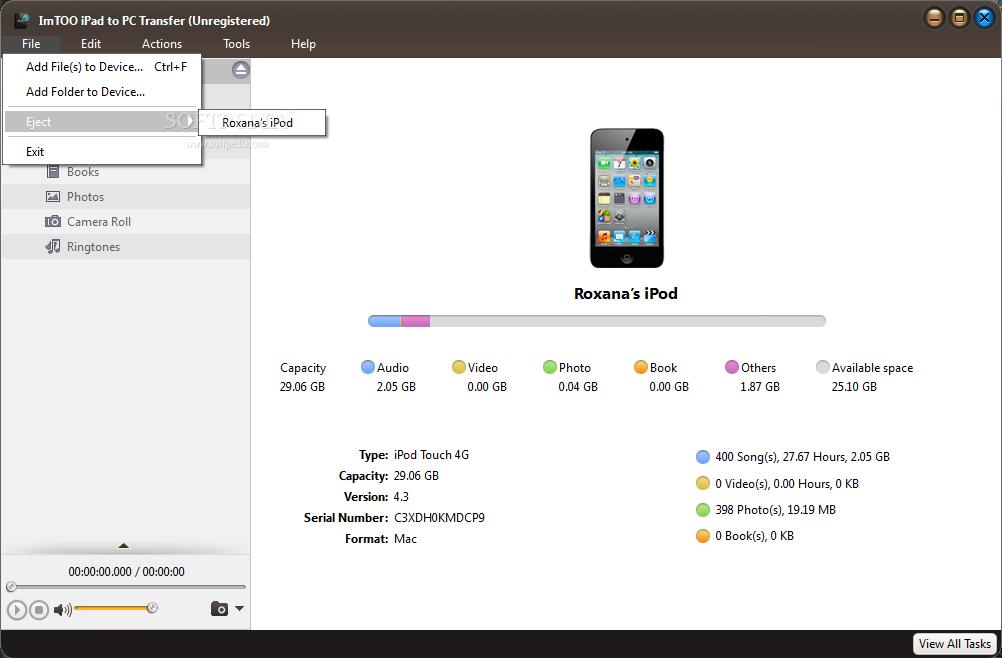The height and width of the screenshot is (658, 1002).
Task: Open Ringtones in the sidebar
Action: (125, 247)
